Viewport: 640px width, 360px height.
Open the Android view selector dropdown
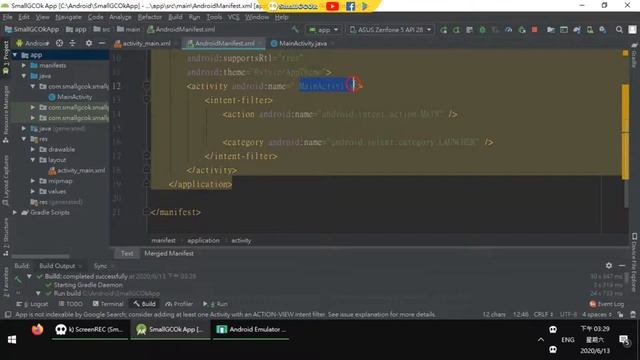click(x=33, y=43)
